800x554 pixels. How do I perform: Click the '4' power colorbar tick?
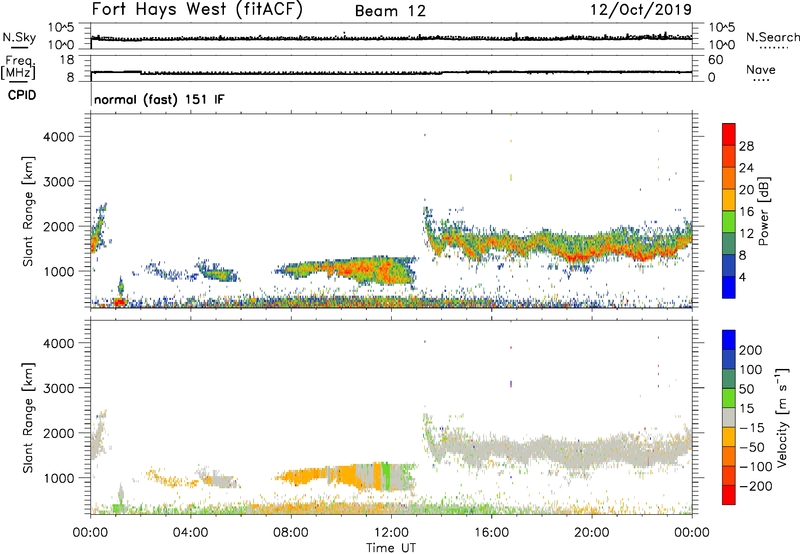tap(742, 277)
